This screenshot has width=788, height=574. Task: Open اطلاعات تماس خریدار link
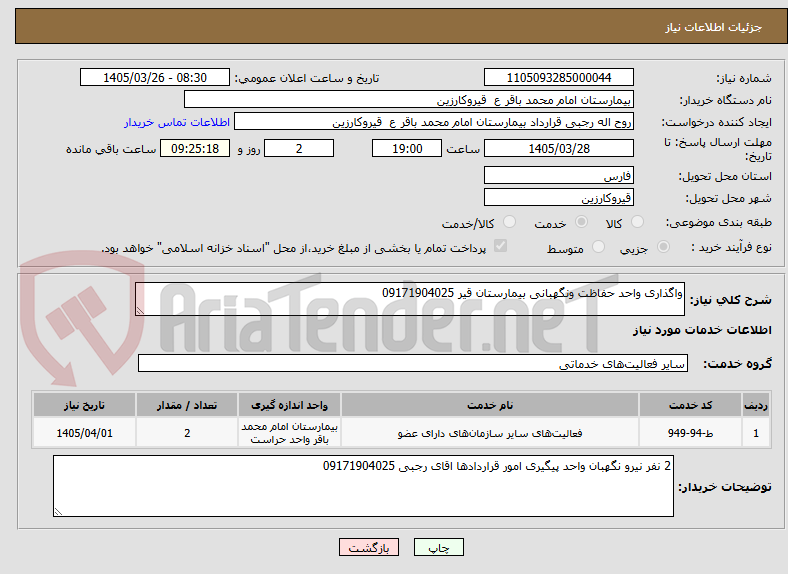[x=177, y=122]
